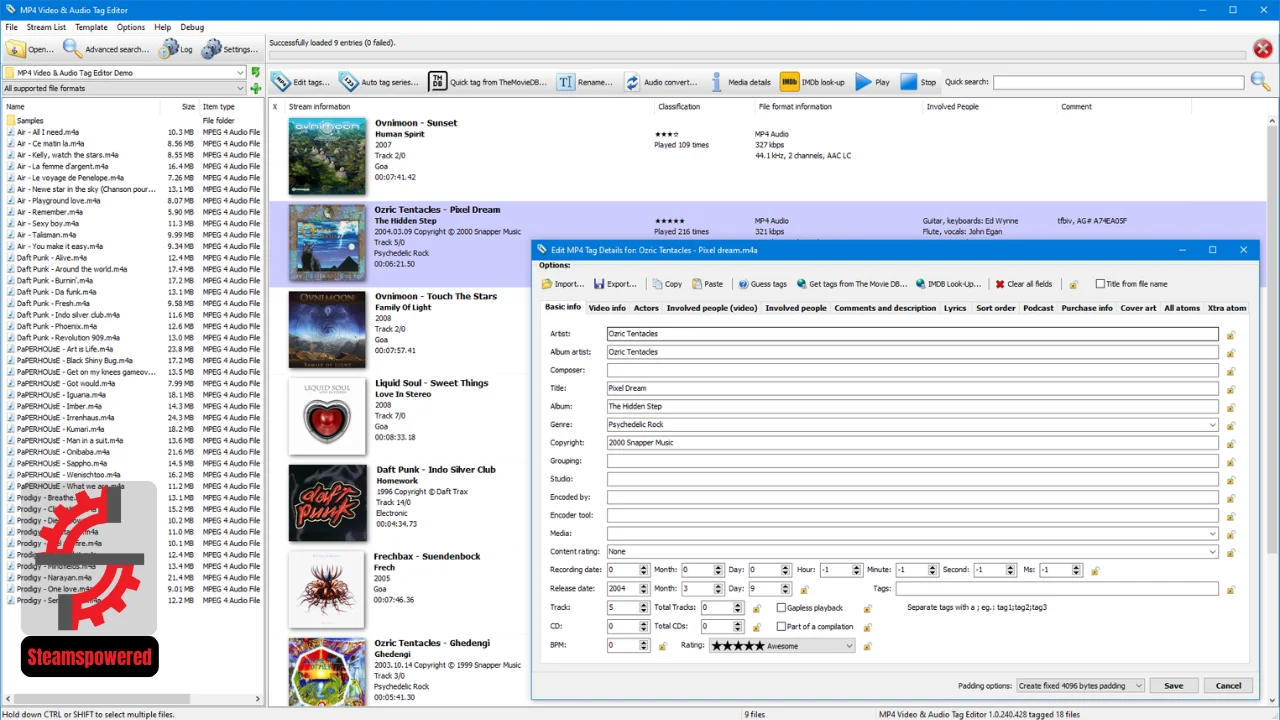Screen dimensions: 1280x720
Task: Click Import in the tag editor dialog
Action: tap(563, 284)
